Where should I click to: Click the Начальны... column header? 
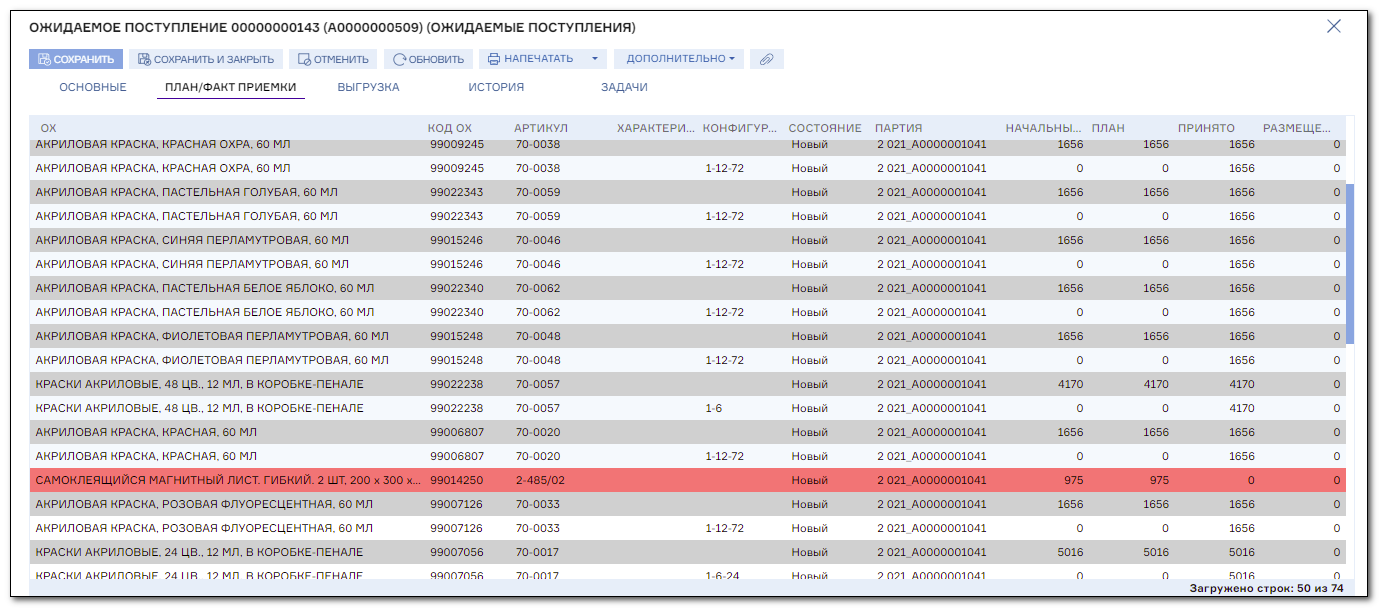[1044, 128]
